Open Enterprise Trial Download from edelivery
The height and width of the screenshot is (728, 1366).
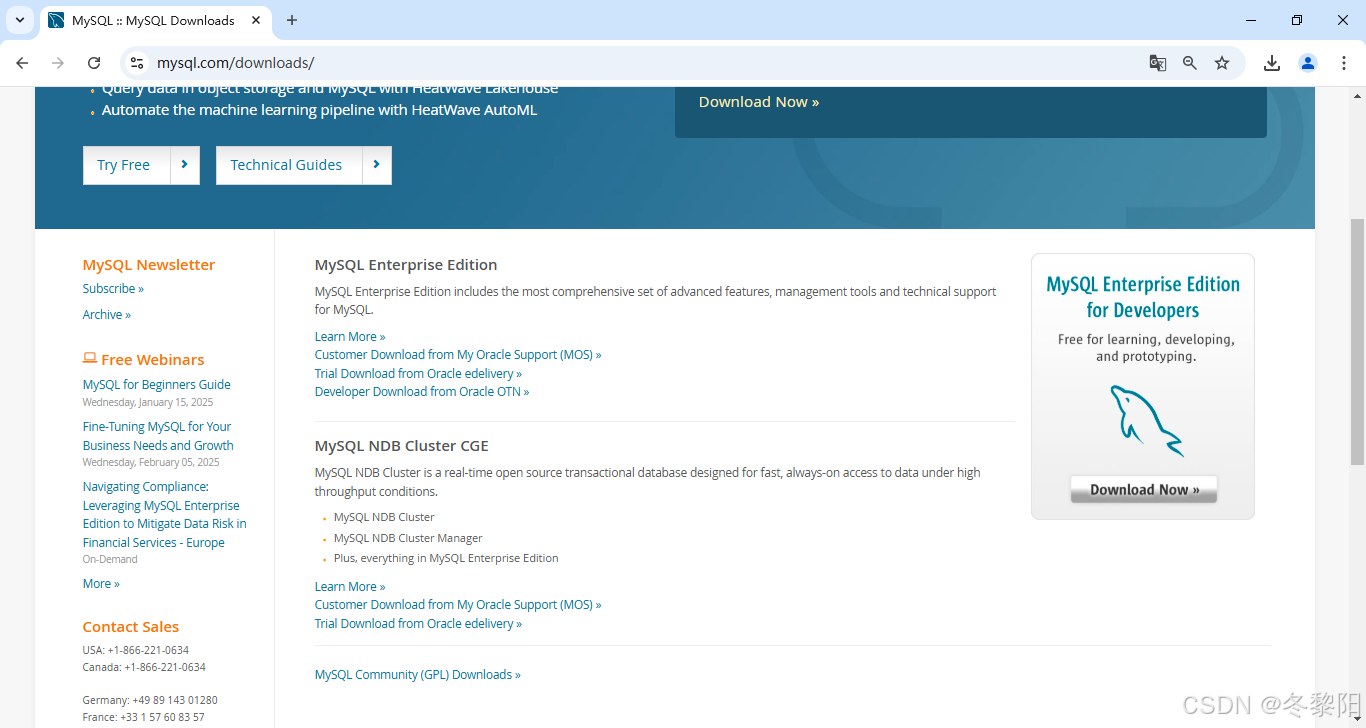point(418,374)
